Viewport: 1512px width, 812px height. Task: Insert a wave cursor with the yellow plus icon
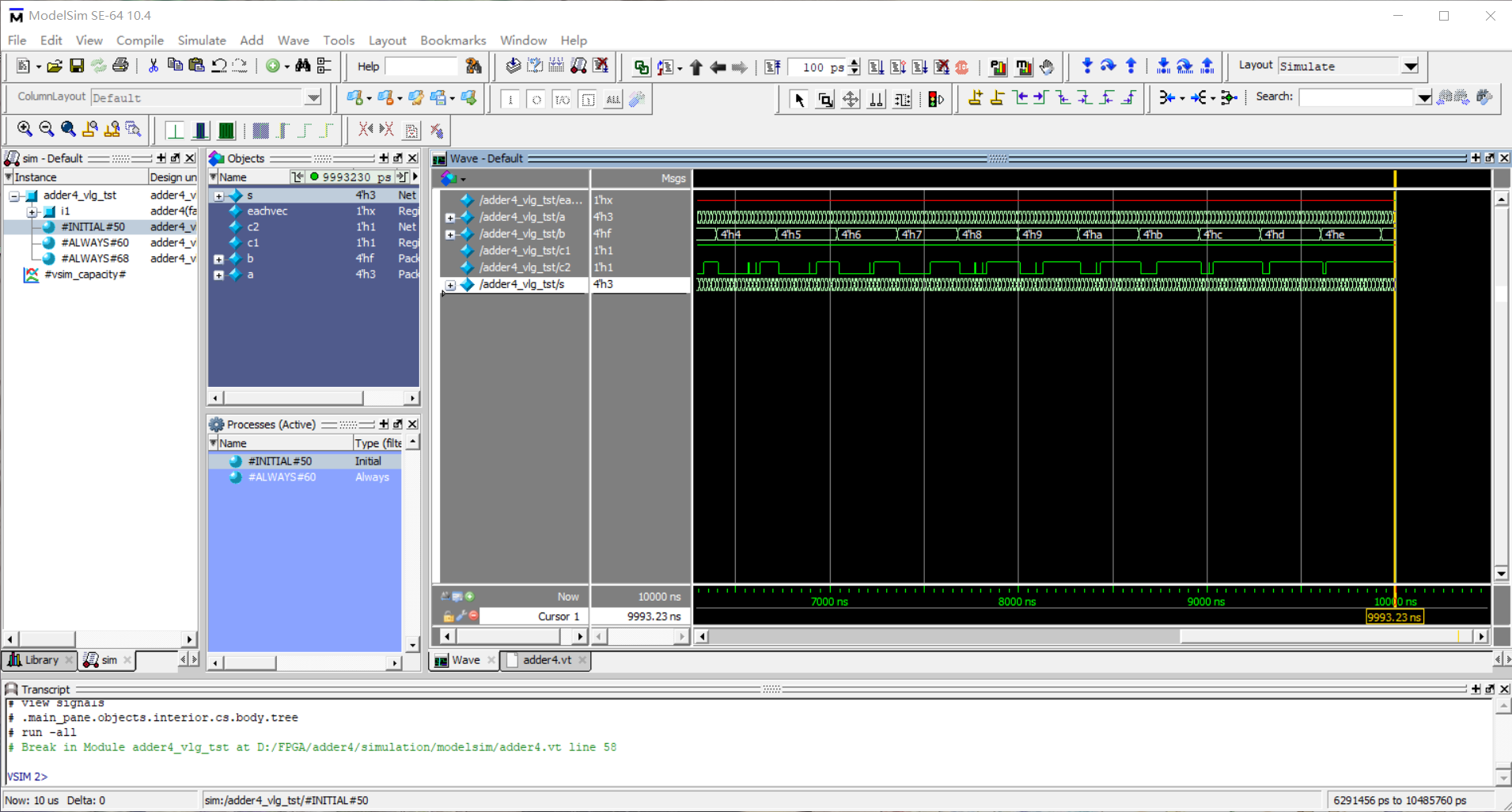976,98
